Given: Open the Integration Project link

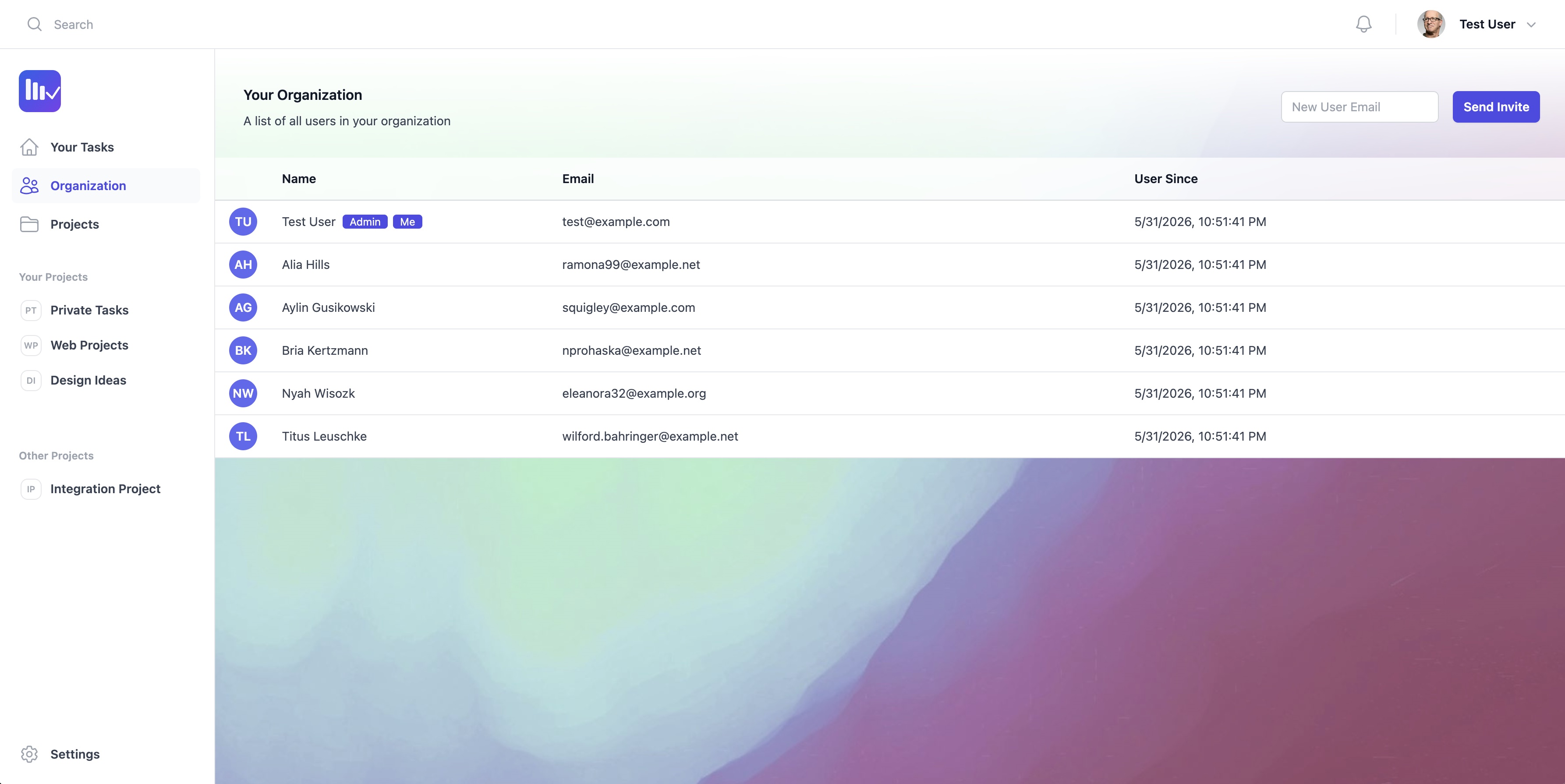Looking at the screenshot, I should click(106, 489).
